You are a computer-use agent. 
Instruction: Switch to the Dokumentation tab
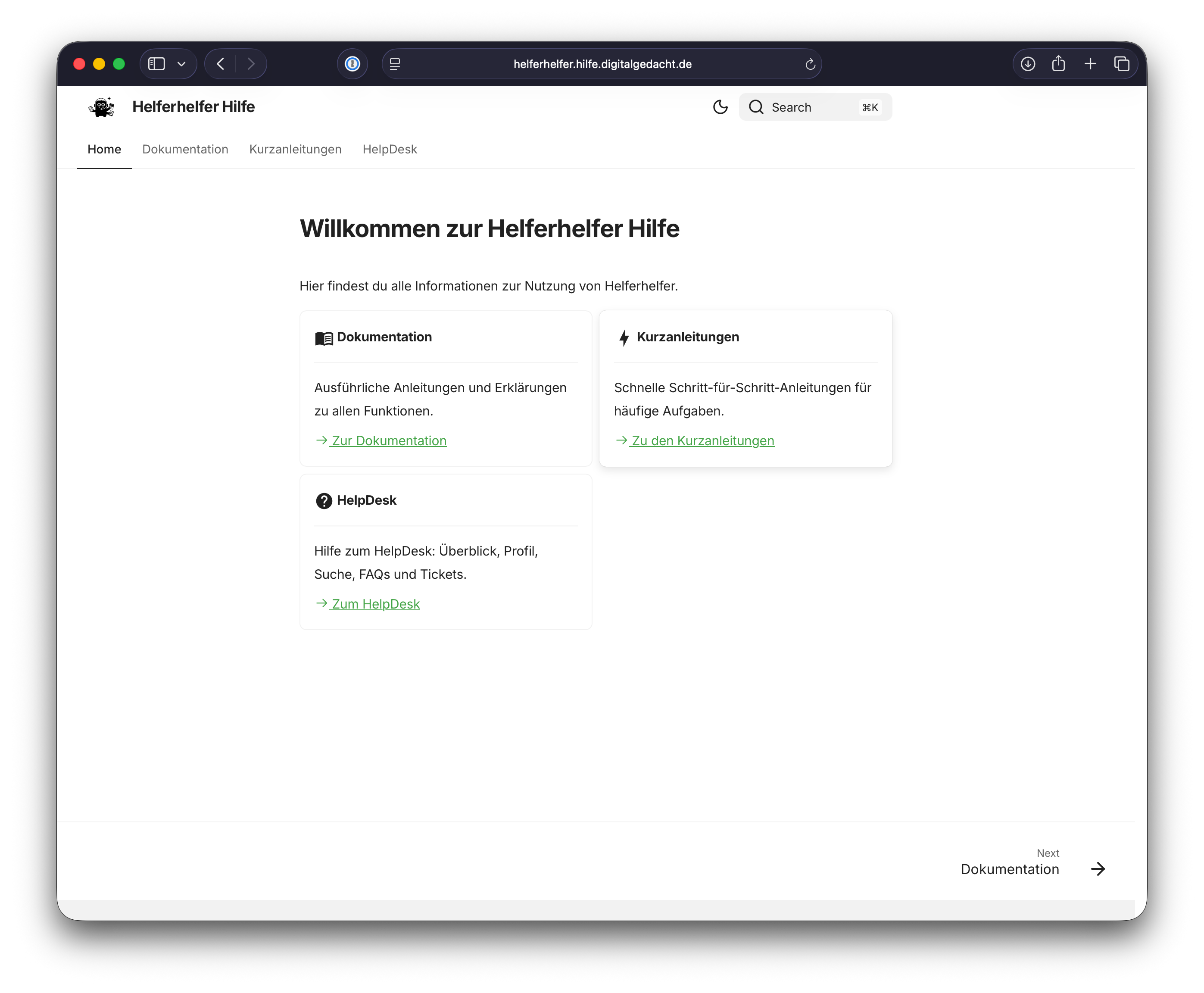click(x=185, y=149)
